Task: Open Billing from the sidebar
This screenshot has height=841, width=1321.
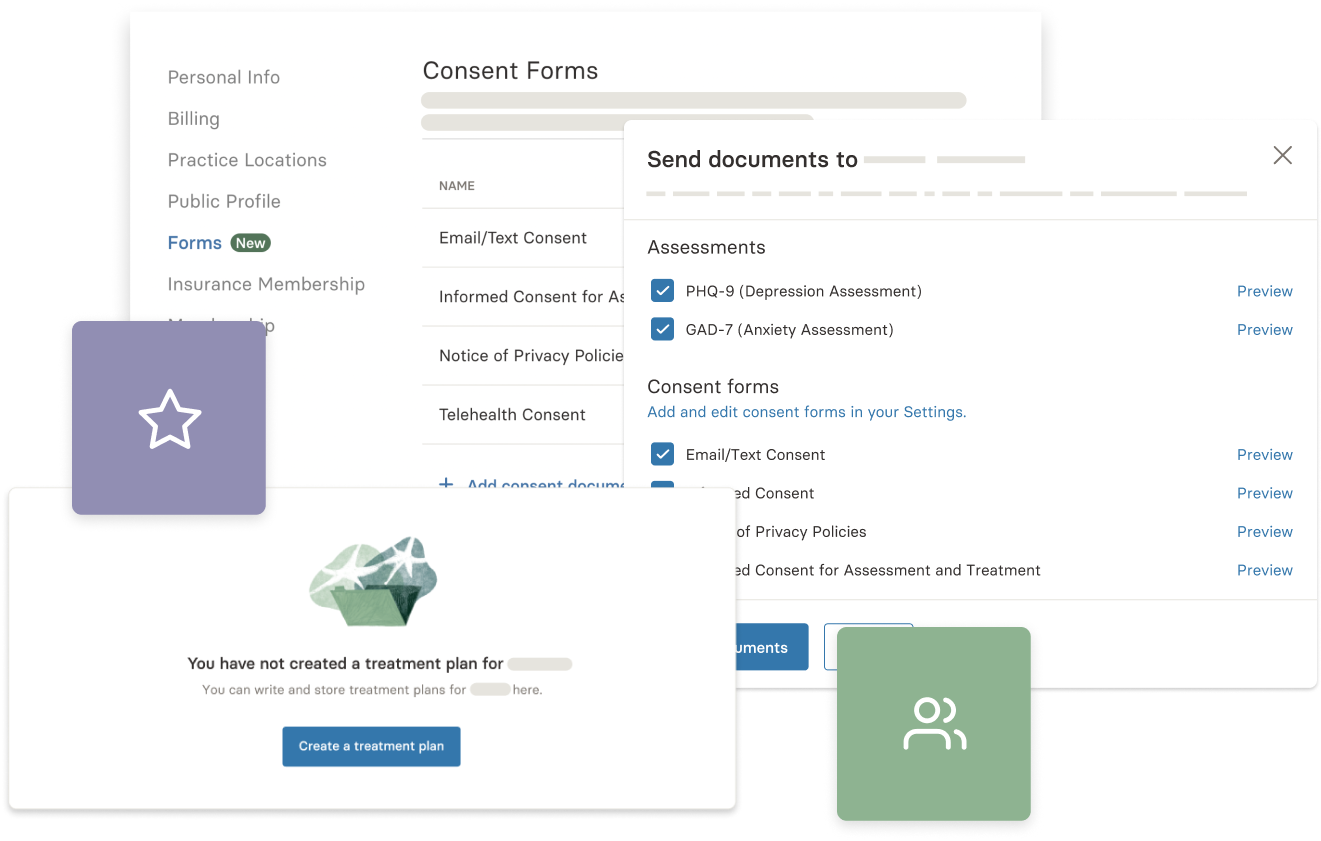Action: click(x=193, y=118)
